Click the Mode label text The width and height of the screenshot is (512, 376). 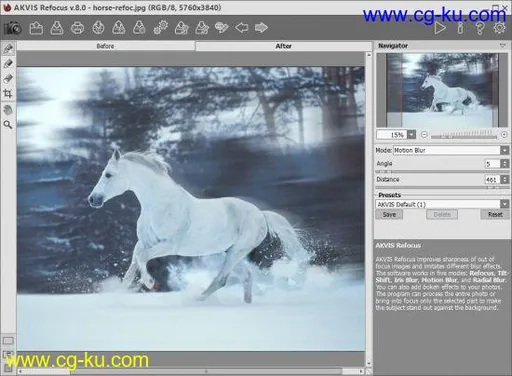pyautogui.click(x=383, y=150)
